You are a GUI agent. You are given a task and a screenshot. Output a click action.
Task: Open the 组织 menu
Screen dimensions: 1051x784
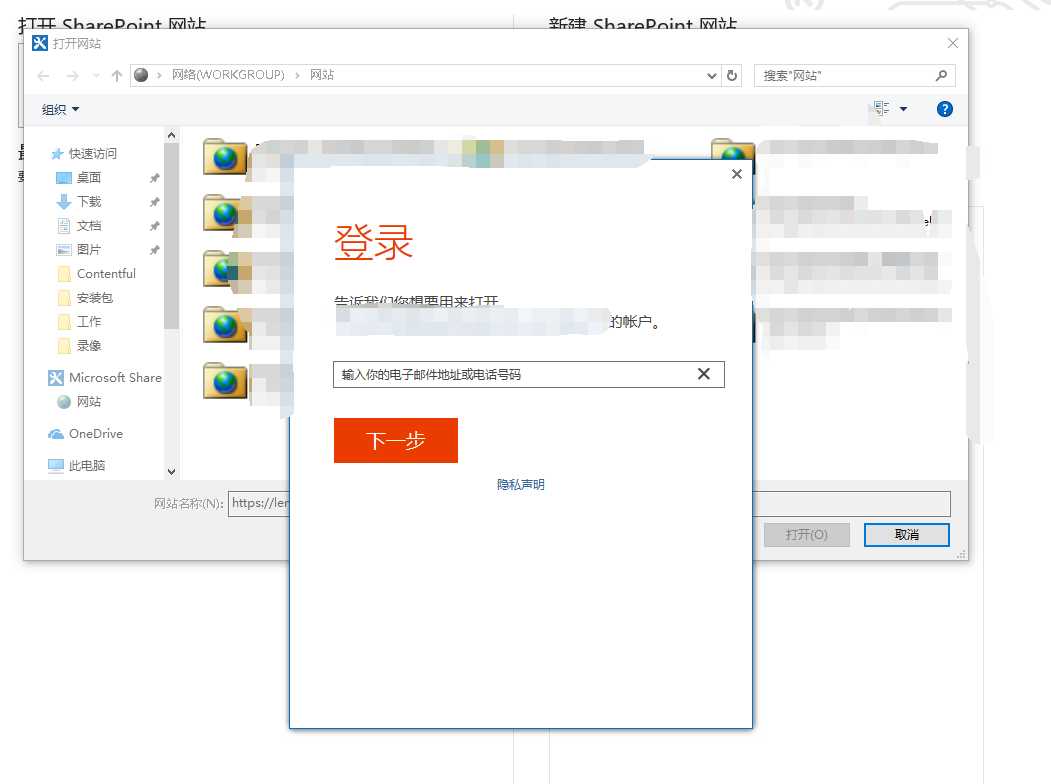[x=60, y=109]
